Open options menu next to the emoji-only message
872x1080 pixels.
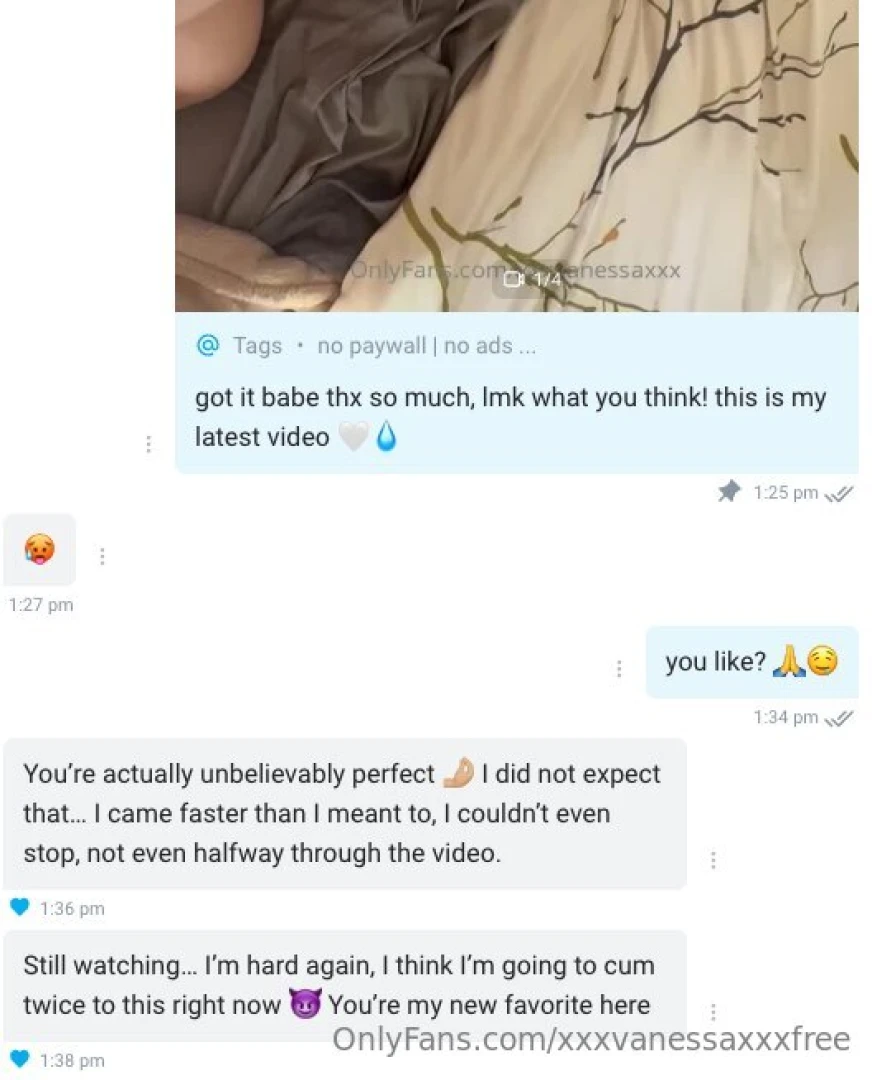tap(102, 555)
